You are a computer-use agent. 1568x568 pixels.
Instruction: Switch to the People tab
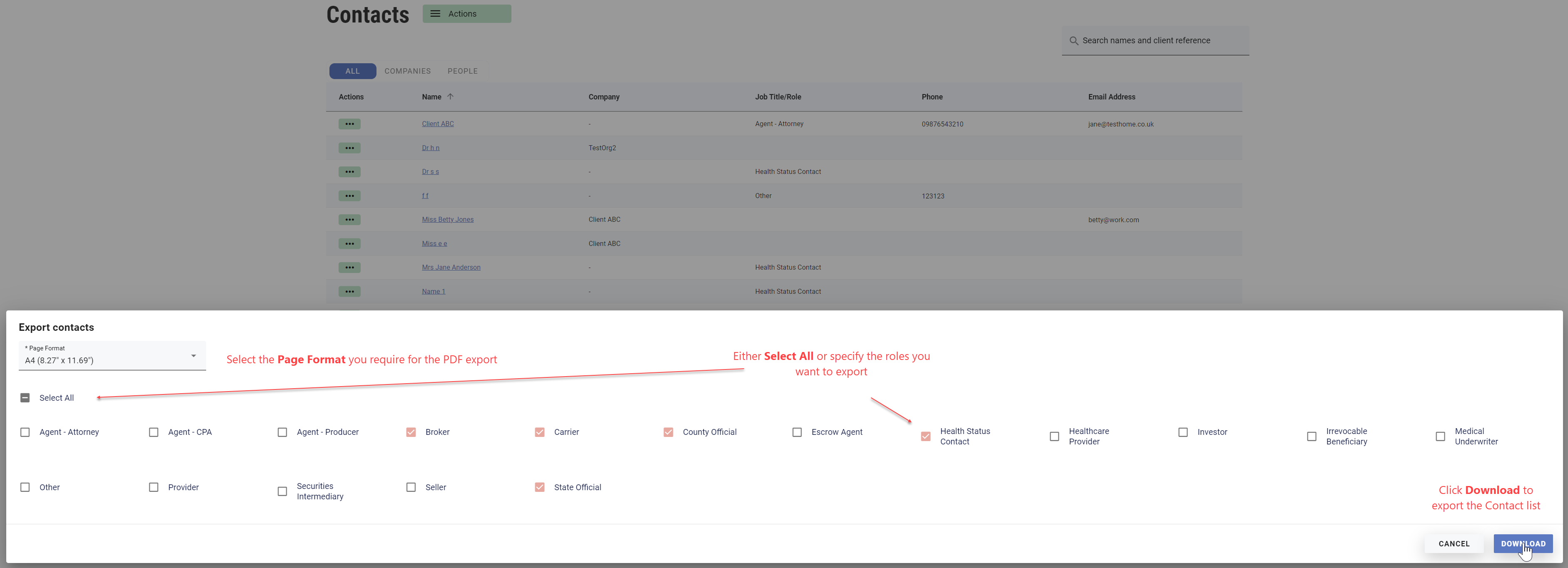coord(462,71)
